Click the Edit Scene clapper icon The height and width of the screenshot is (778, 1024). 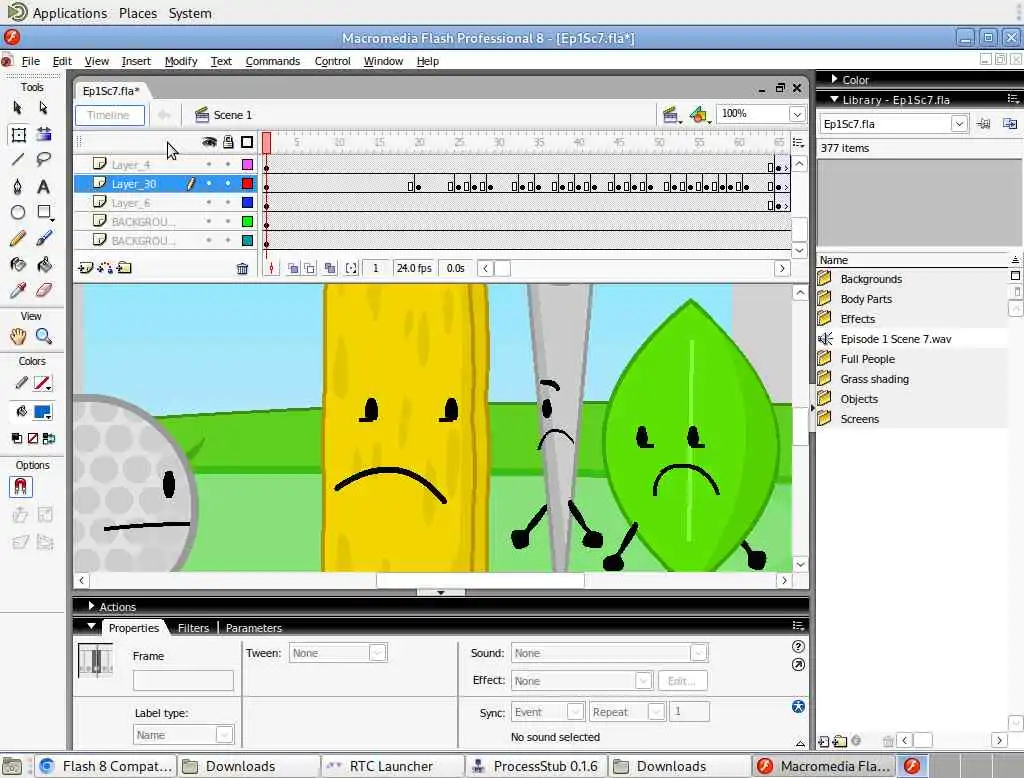click(x=670, y=115)
